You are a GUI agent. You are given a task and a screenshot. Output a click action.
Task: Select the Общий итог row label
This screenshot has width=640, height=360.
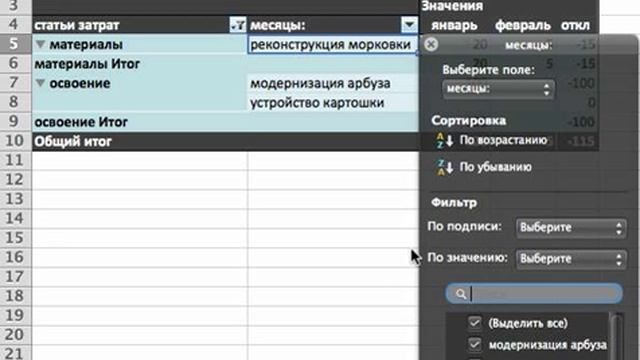coord(73,142)
